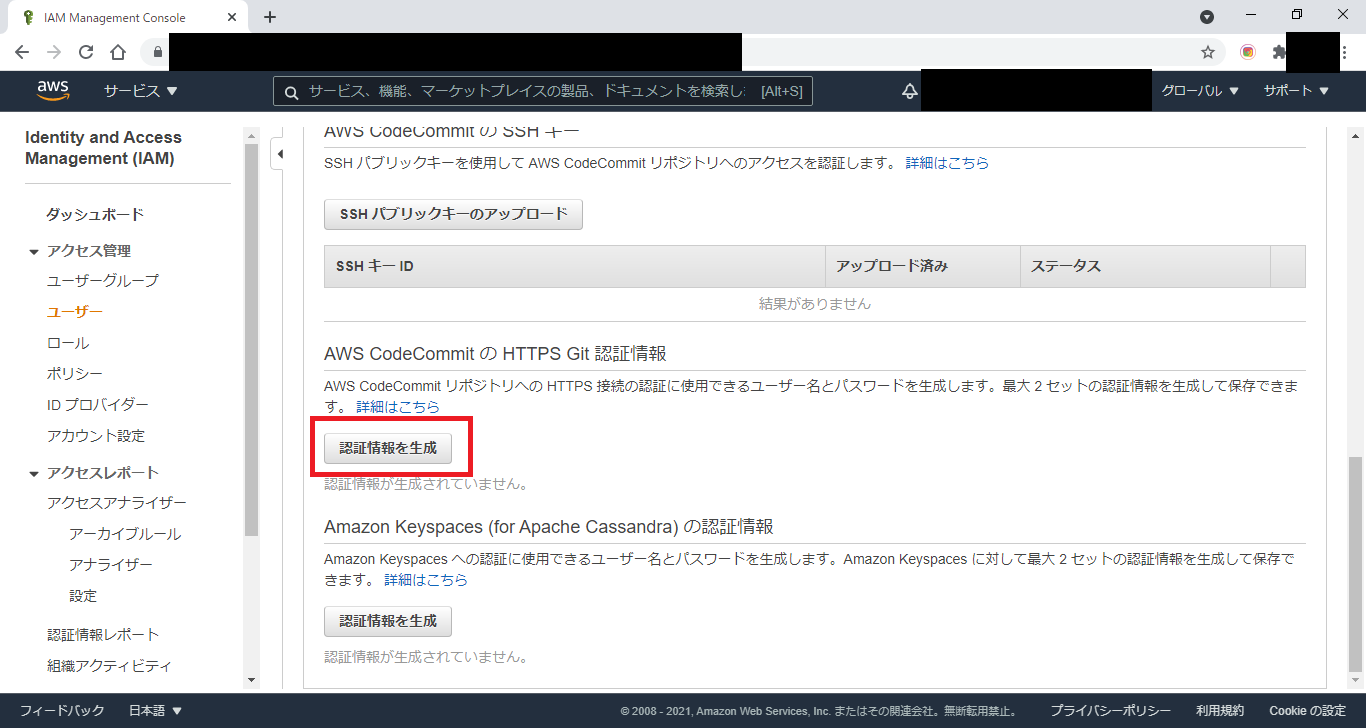Click the search magnifier icon in the AWS search bar
This screenshot has height=728, width=1366.
291,91
